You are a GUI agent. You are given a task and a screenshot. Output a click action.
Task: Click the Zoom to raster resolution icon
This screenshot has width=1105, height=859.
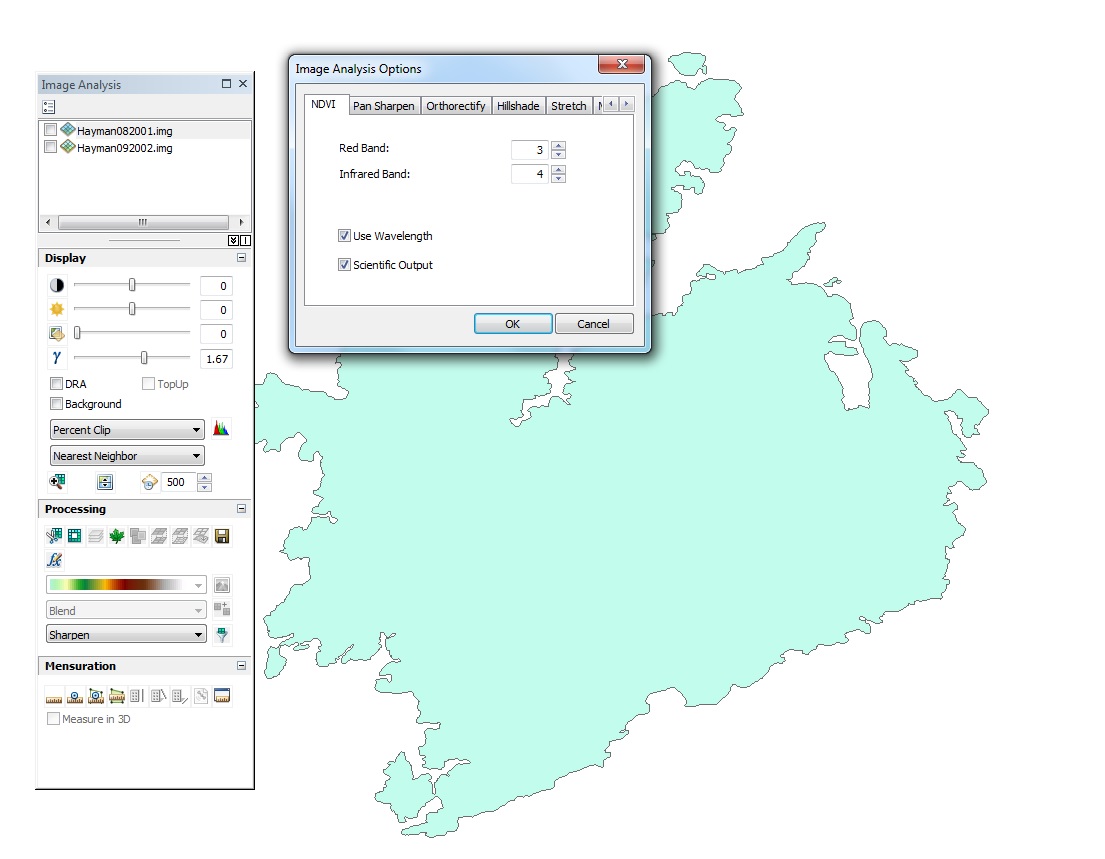(x=58, y=482)
